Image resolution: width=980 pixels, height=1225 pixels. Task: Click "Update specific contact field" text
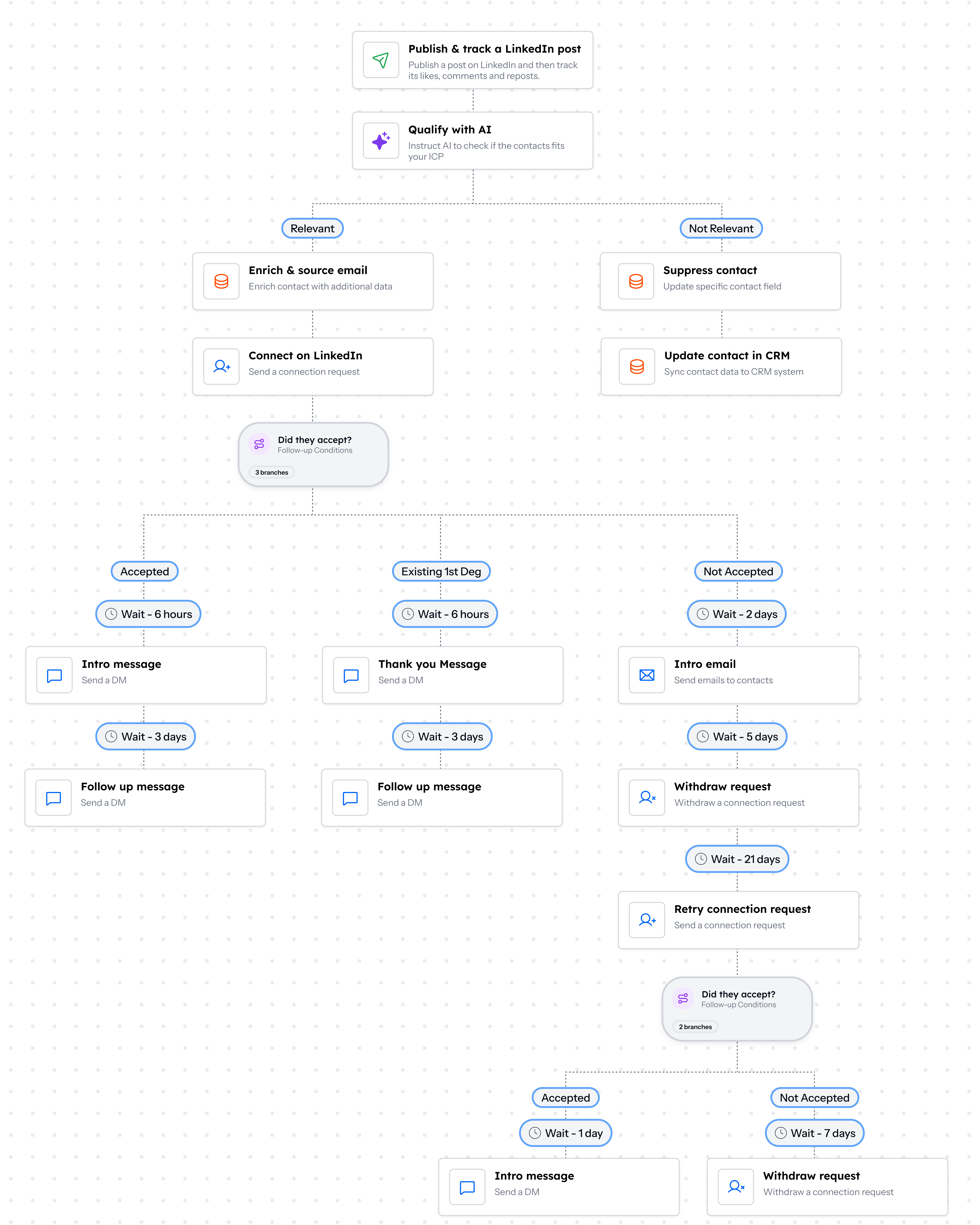tap(722, 286)
